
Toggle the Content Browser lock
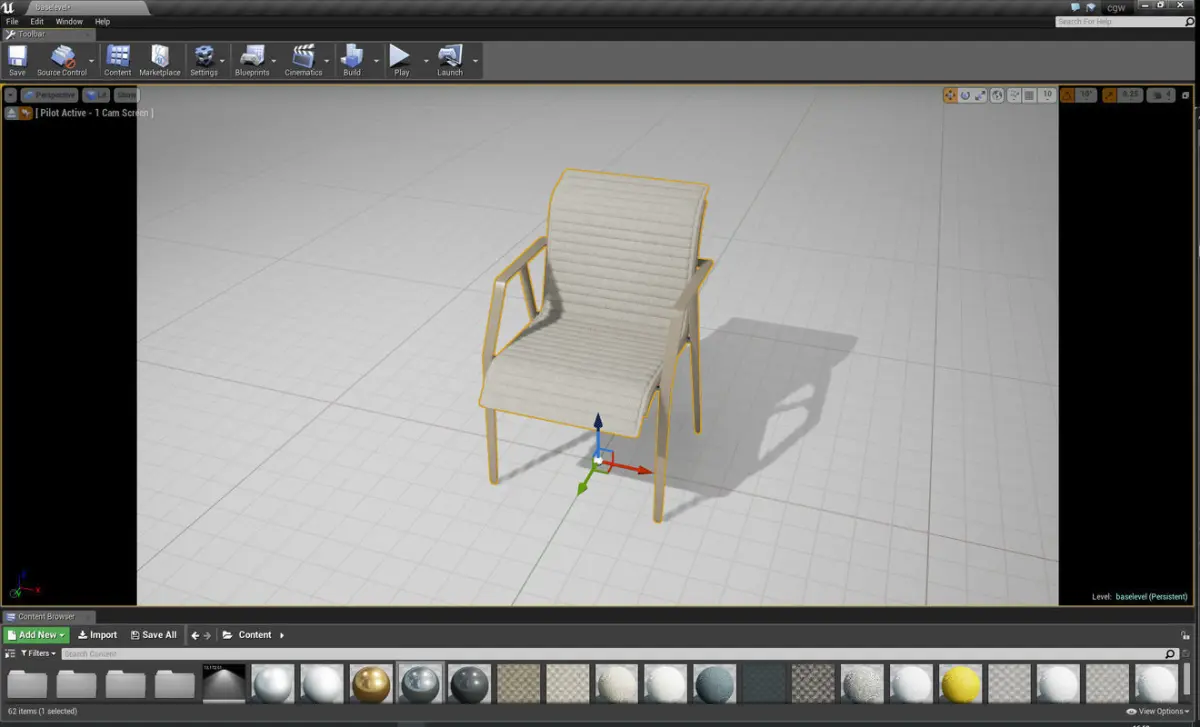point(1185,635)
